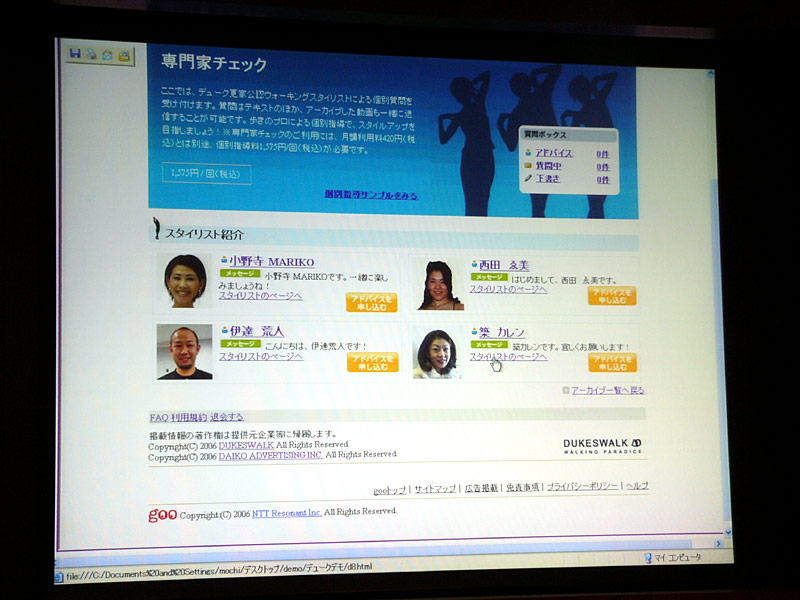Click the アーカイブ一覧へ戻る link
This screenshot has height=600, width=800.
(x=608, y=390)
